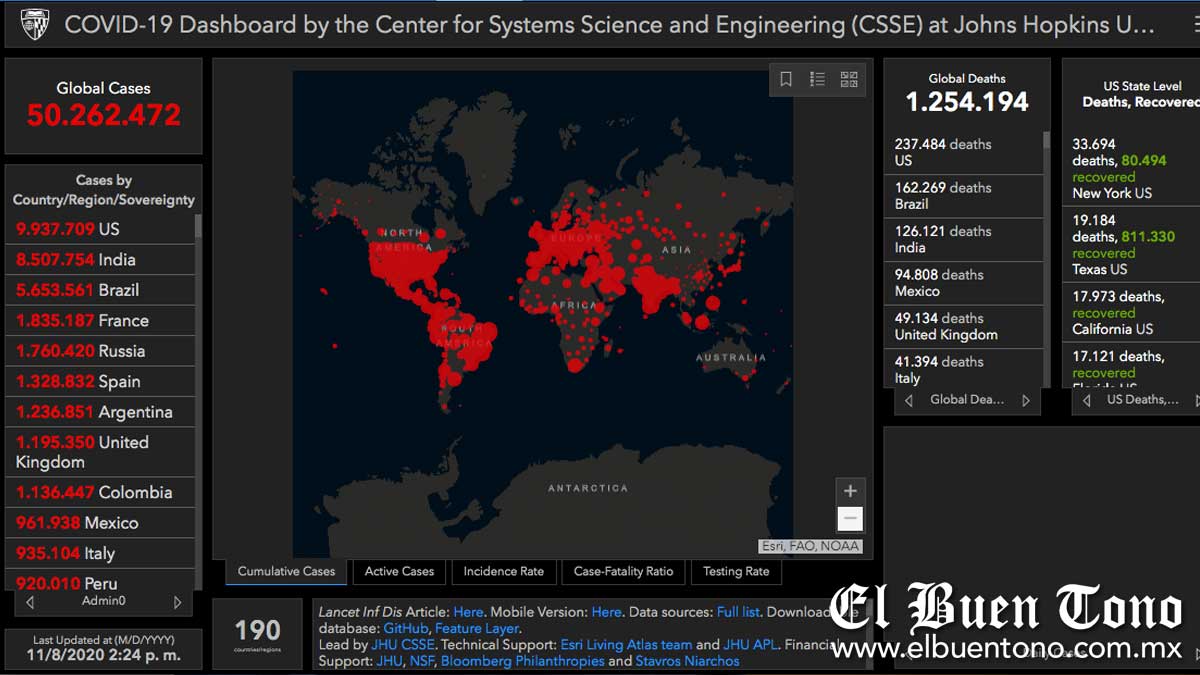Click the 94.808 deaths Mexico entry
Viewport: 1200px width, 675px height.
(x=964, y=283)
